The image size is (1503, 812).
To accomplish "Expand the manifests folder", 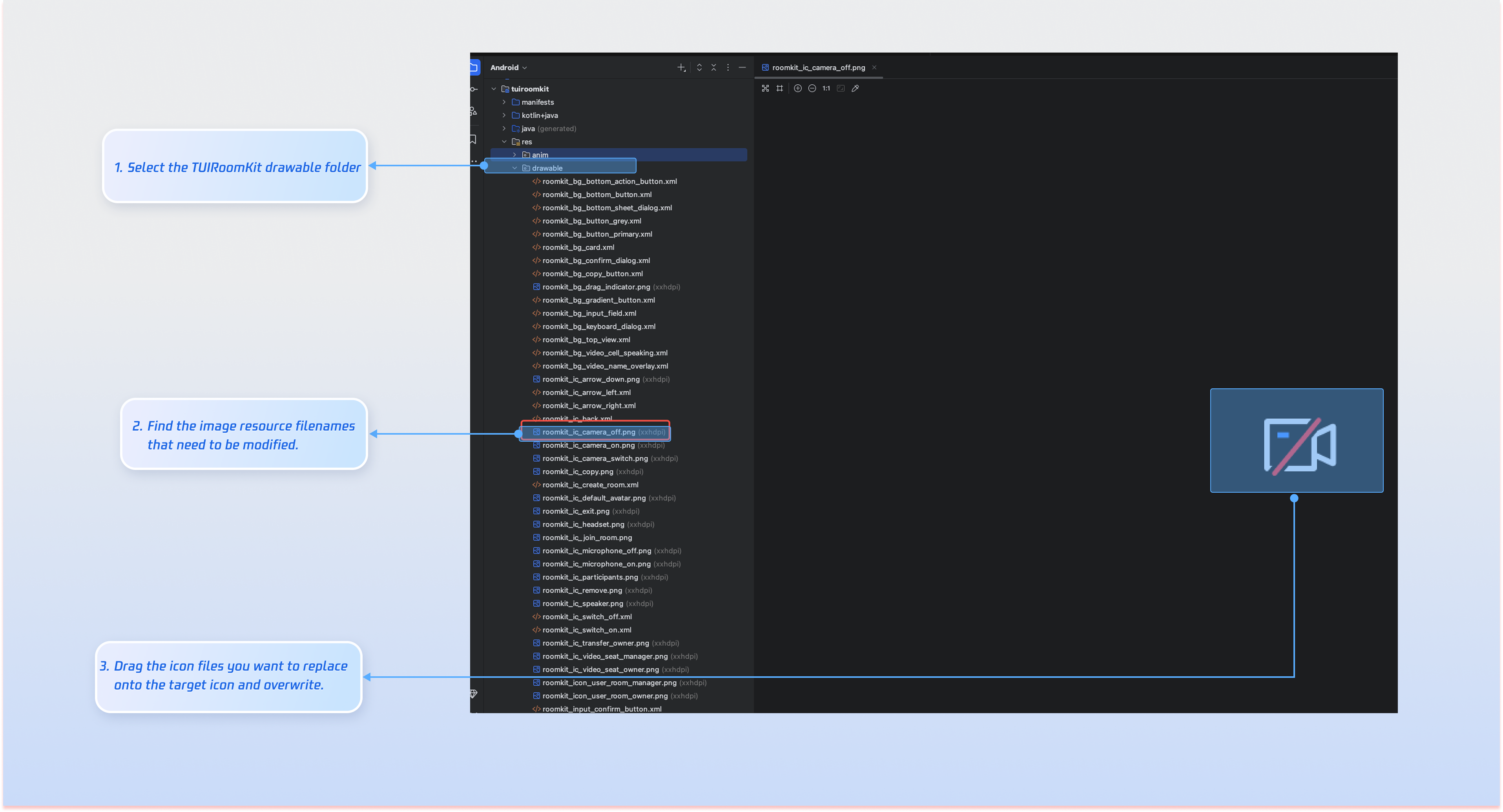I will (x=504, y=102).
